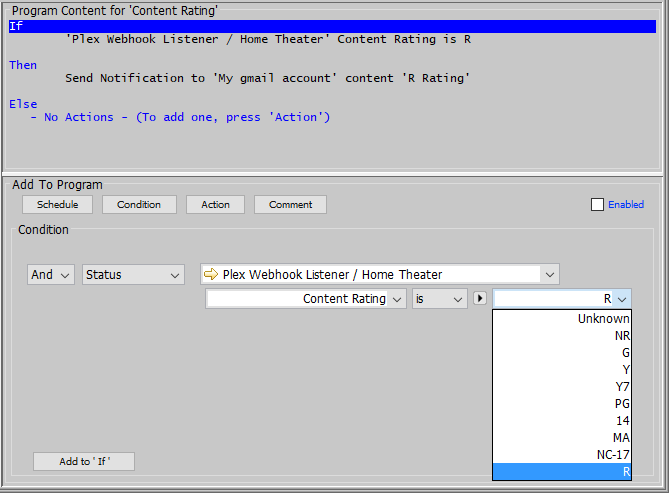Screen dimensions: 669x493
Task: Expand the Plex Webhook Listener device dropdown
Action: 549,274
